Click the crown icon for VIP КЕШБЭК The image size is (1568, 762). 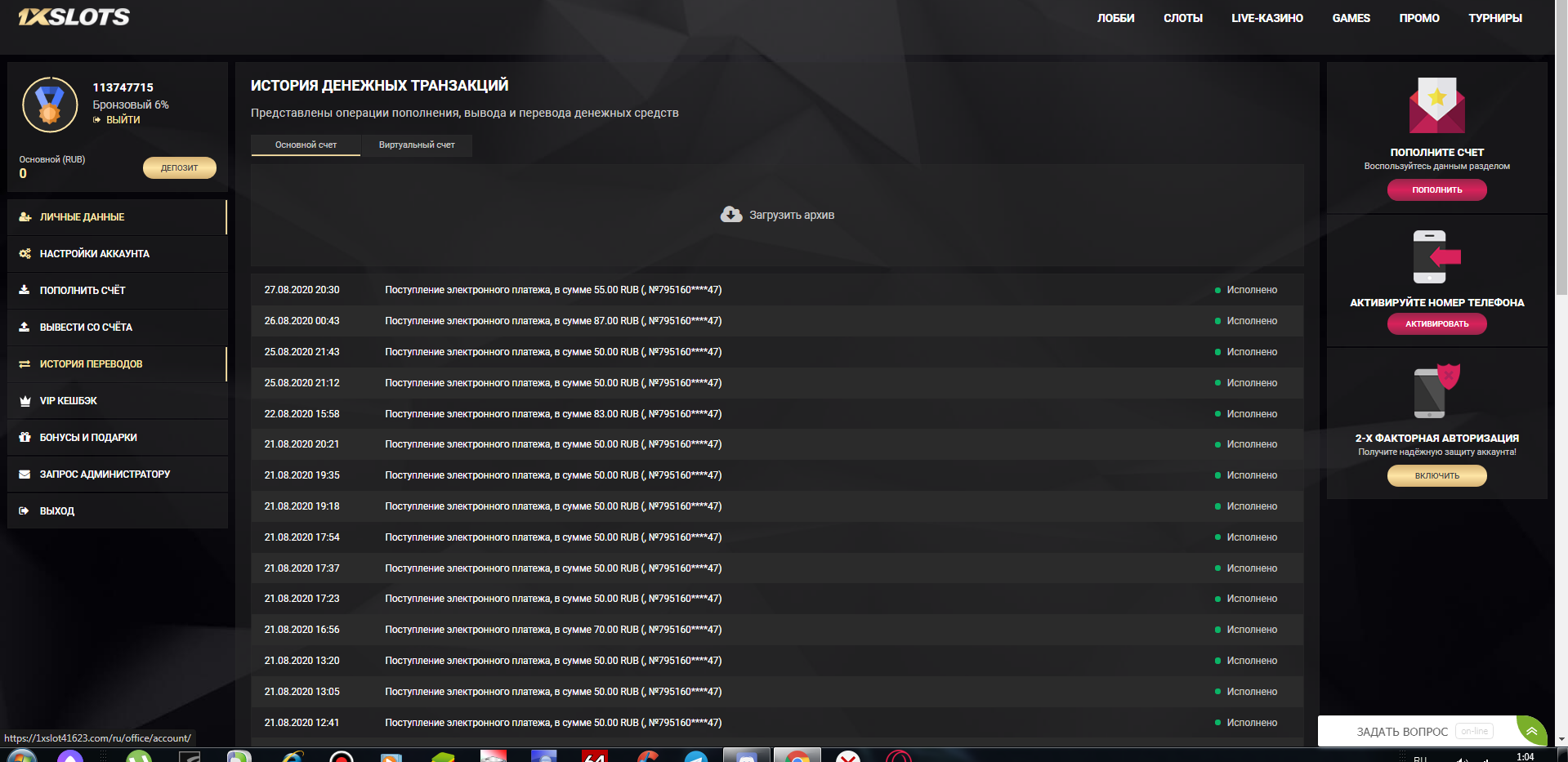click(x=25, y=401)
